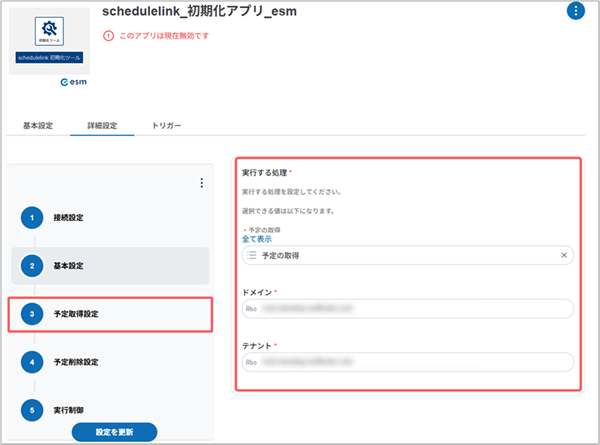
Task: Switch to the 詳細設定 tab
Action: tap(100, 126)
